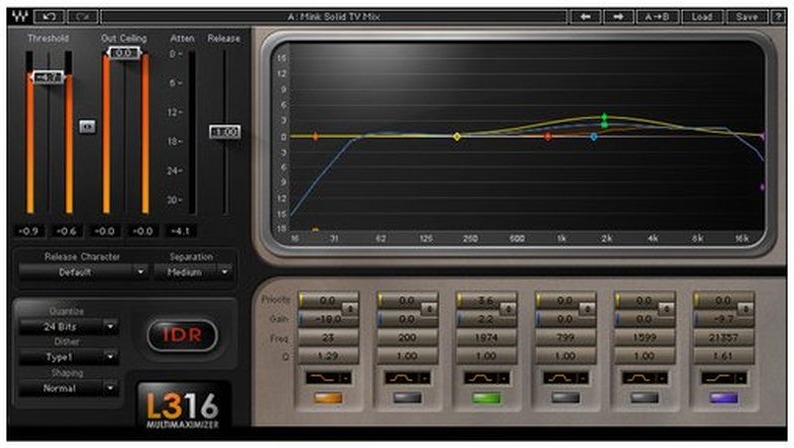Screen dimensions: 794x448
Task: Click the A→B copy button
Action: click(657, 17)
